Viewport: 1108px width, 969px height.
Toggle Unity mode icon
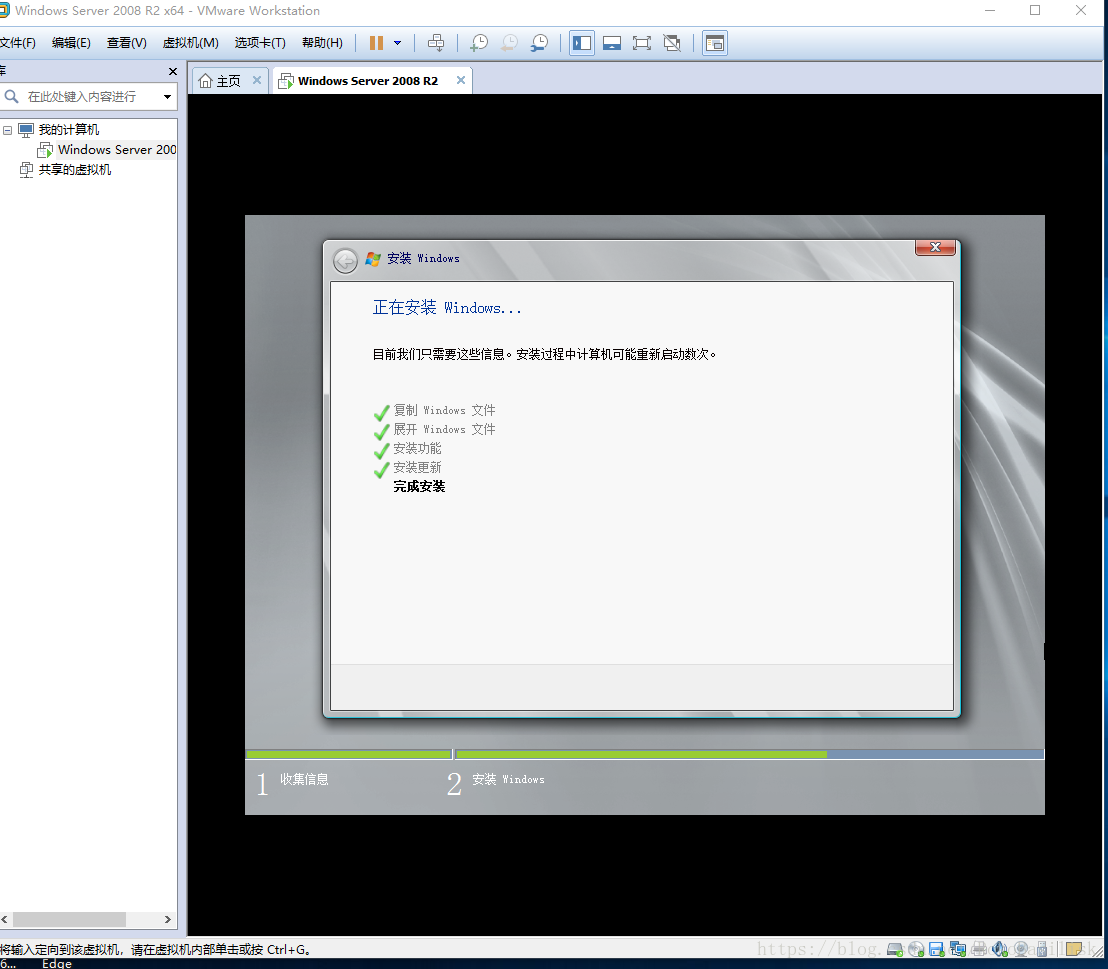click(672, 43)
